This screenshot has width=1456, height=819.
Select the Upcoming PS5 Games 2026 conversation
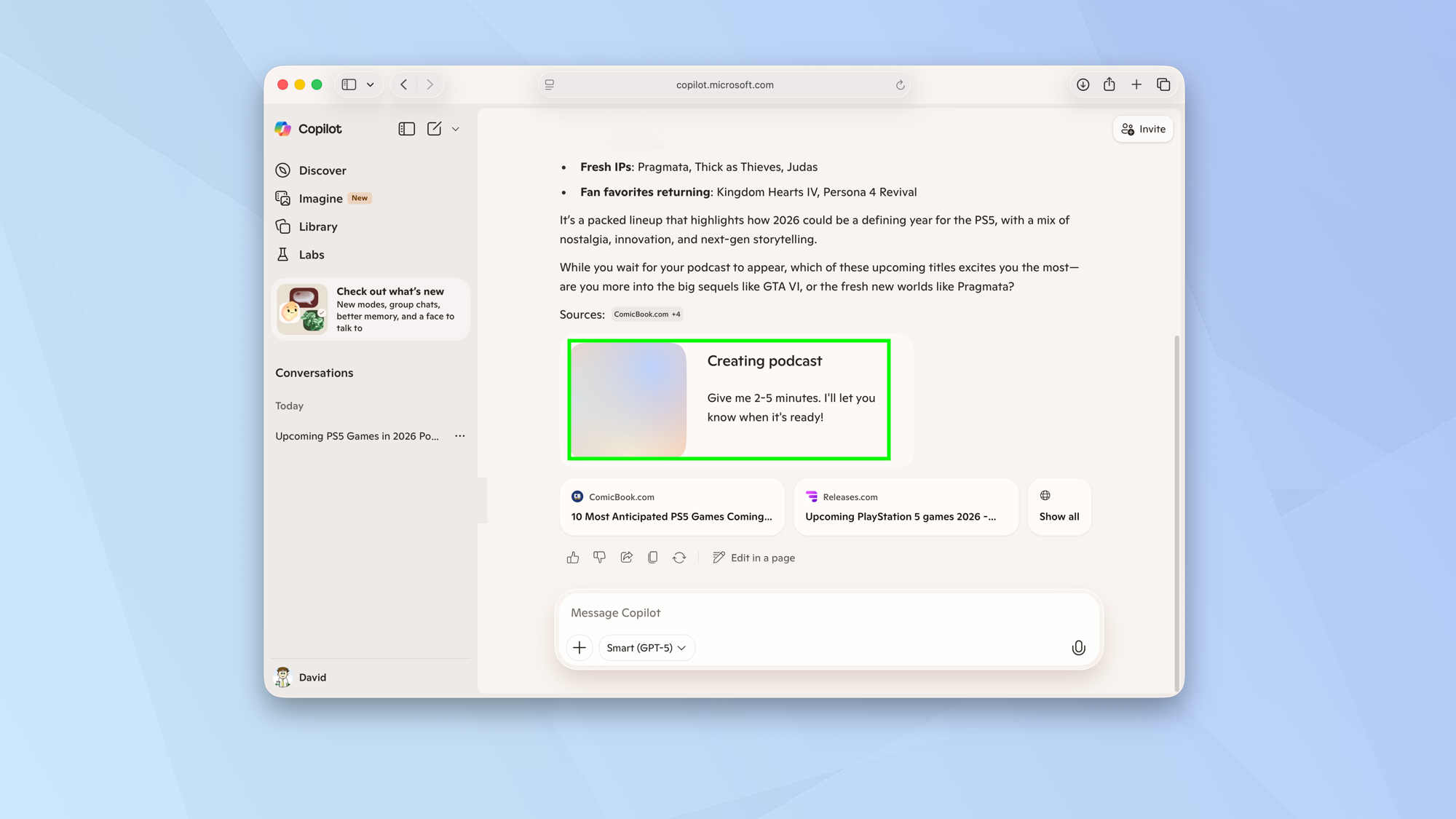pyautogui.click(x=357, y=435)
